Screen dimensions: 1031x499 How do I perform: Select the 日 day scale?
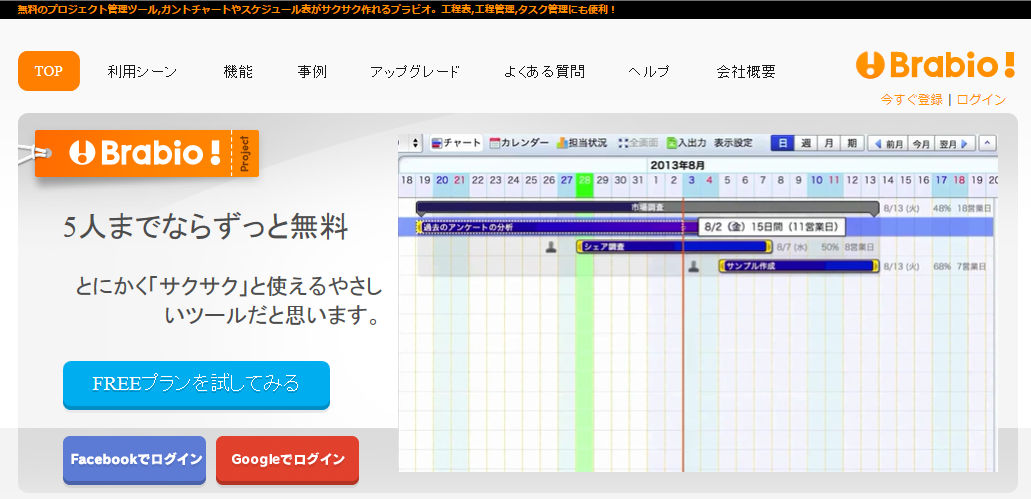pyautogui.click(x=782, y=143)
